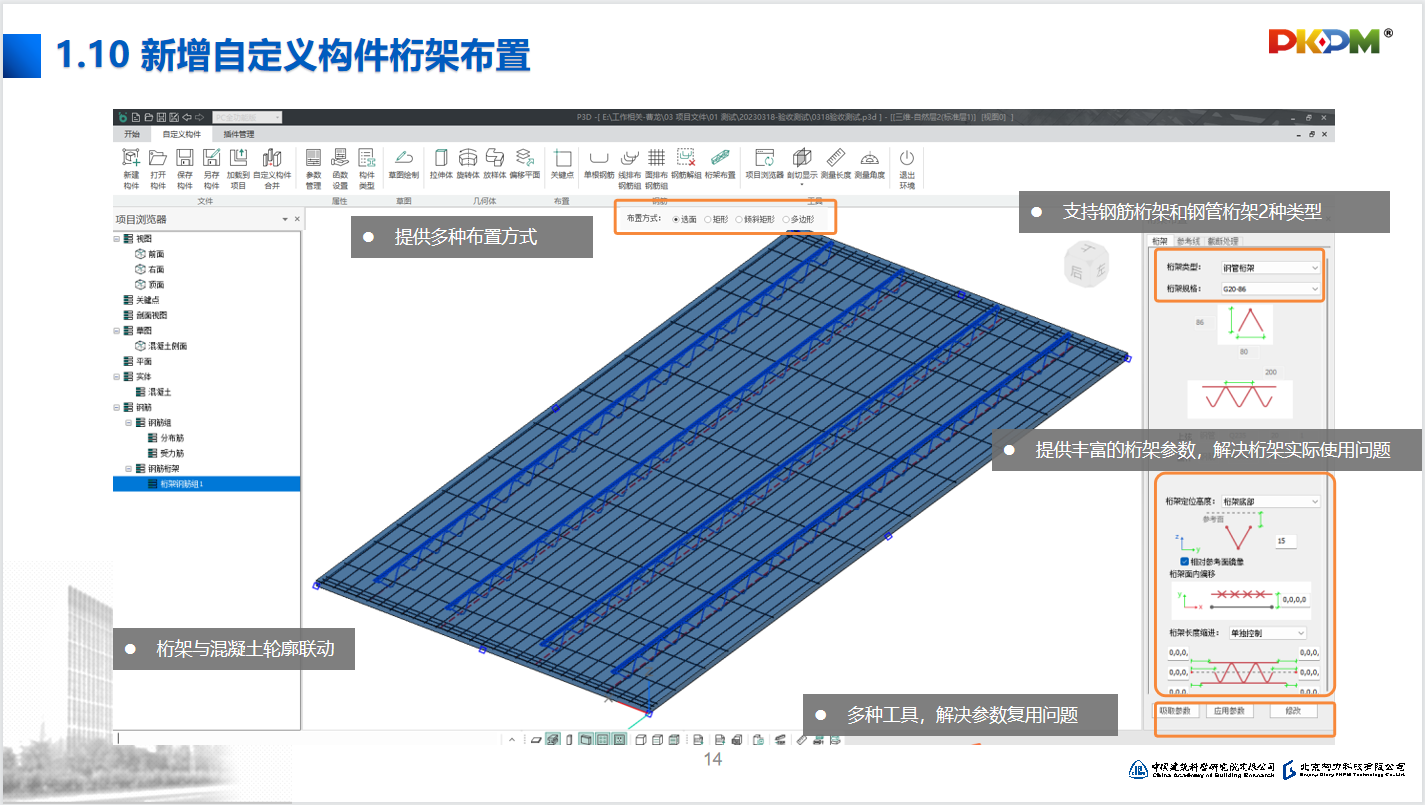Collapse the 钢筋组 tree node
The height and width of the screenshot is (805, 1425).
[129, 422]
